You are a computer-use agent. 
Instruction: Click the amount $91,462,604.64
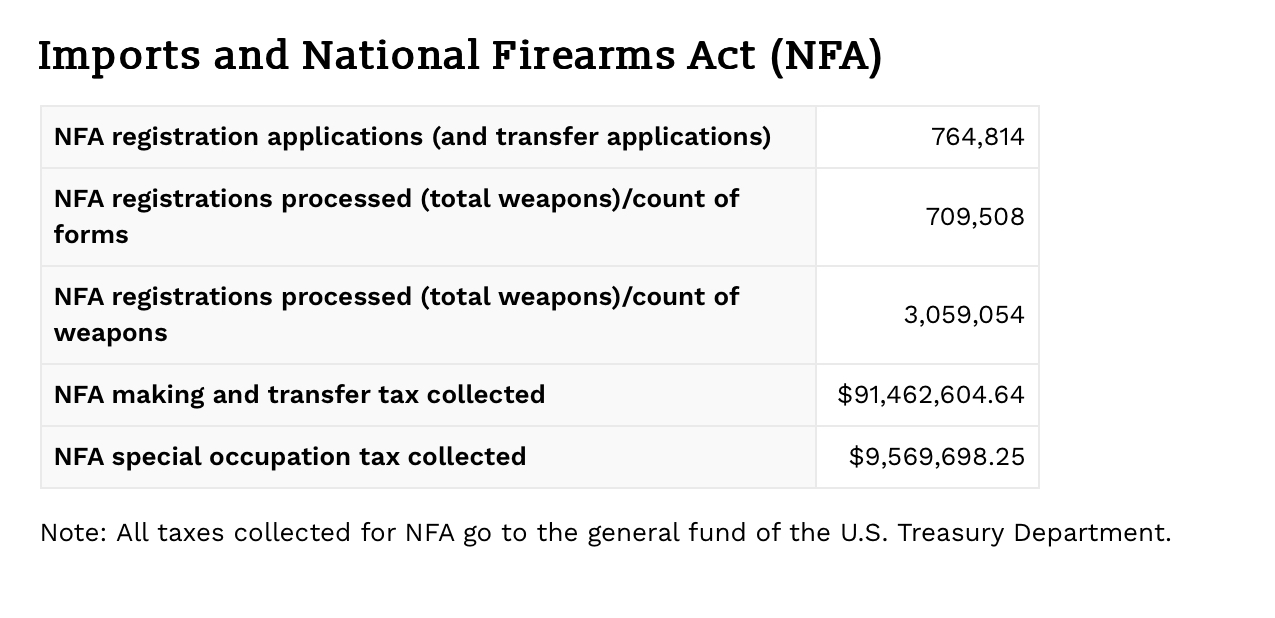(931, 394)
